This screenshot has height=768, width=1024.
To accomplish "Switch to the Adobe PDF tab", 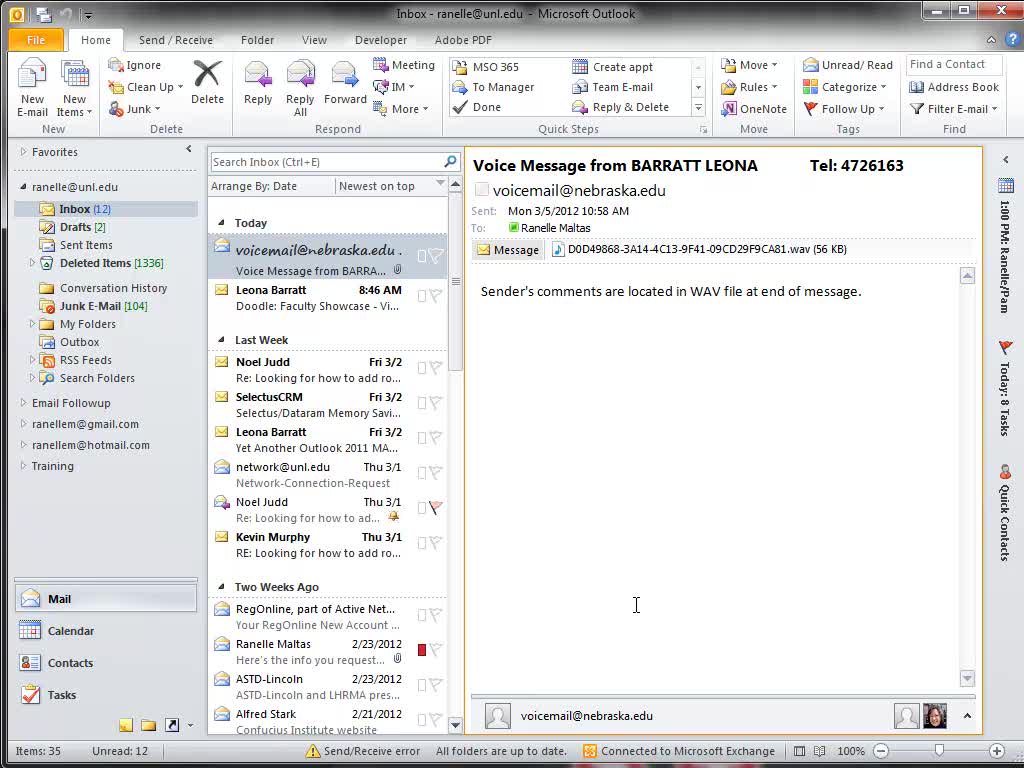I will pos(463,40).
